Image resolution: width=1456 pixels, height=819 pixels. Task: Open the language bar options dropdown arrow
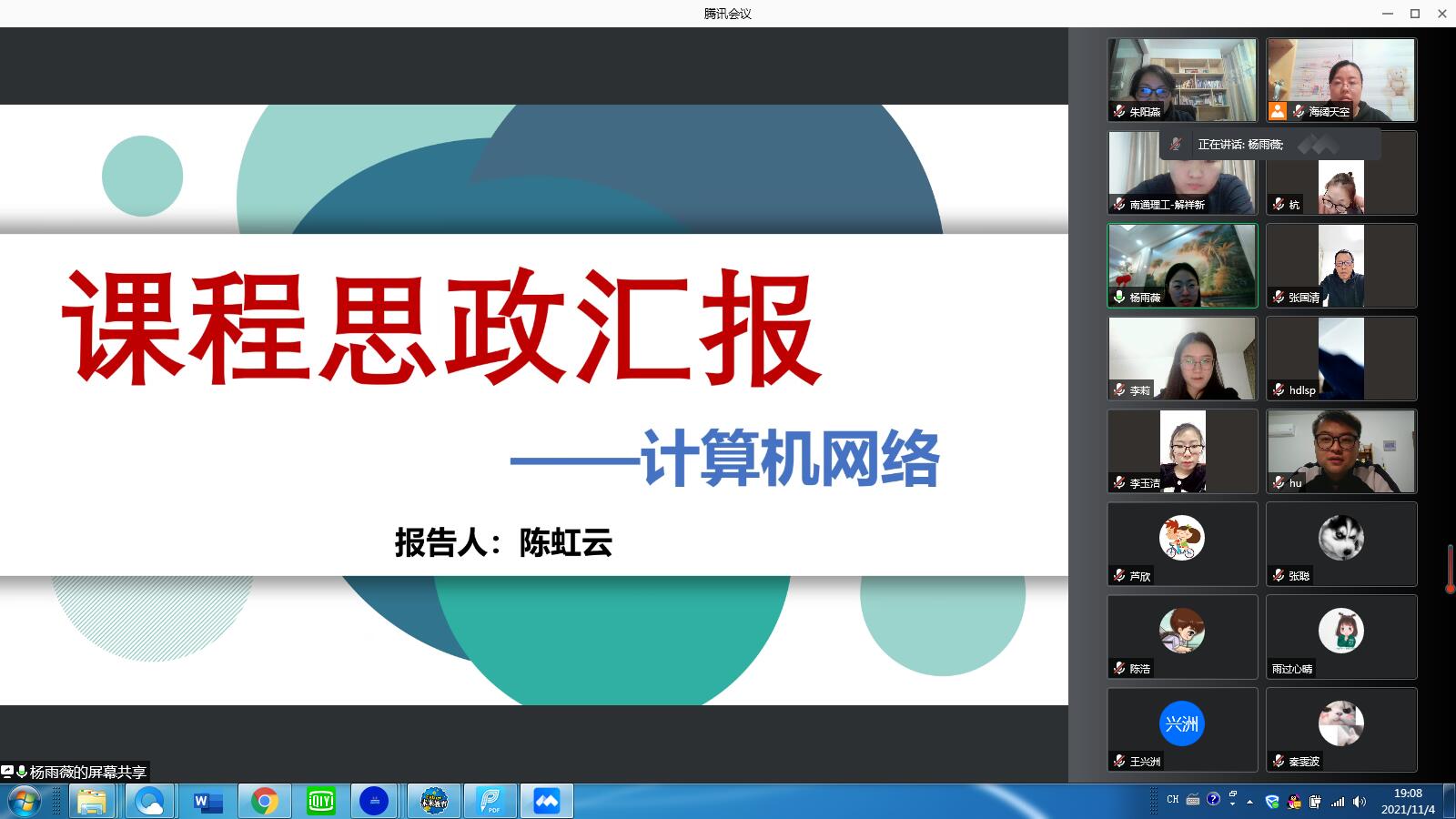1232,804
